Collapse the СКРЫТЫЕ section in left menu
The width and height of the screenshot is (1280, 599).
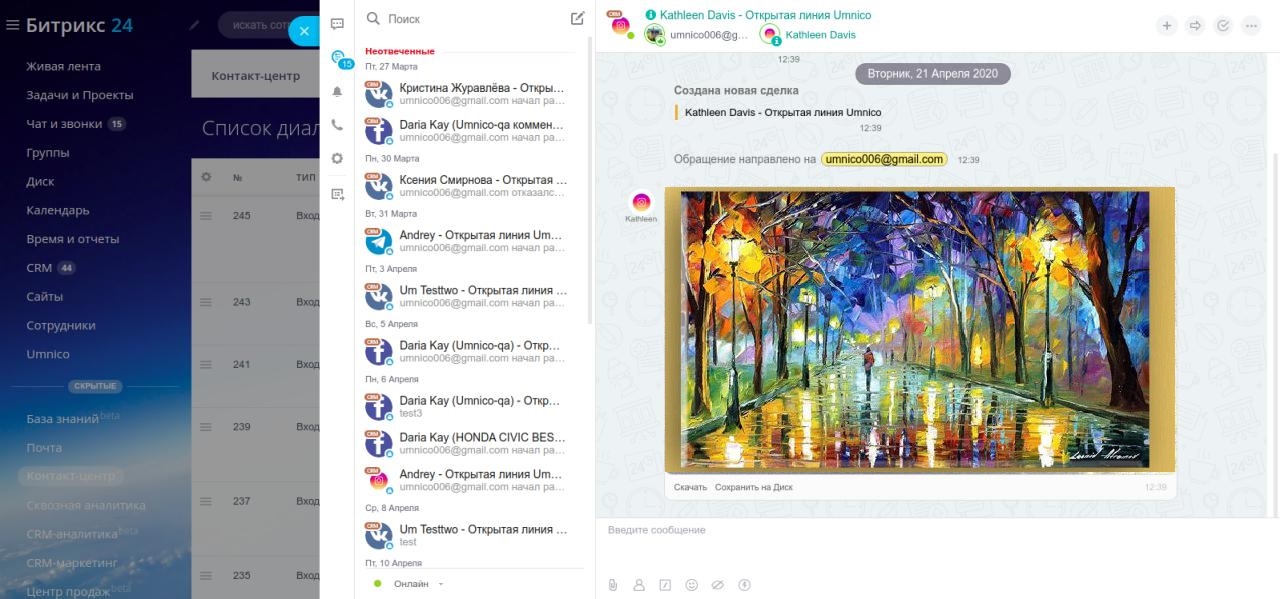point(95,386)
